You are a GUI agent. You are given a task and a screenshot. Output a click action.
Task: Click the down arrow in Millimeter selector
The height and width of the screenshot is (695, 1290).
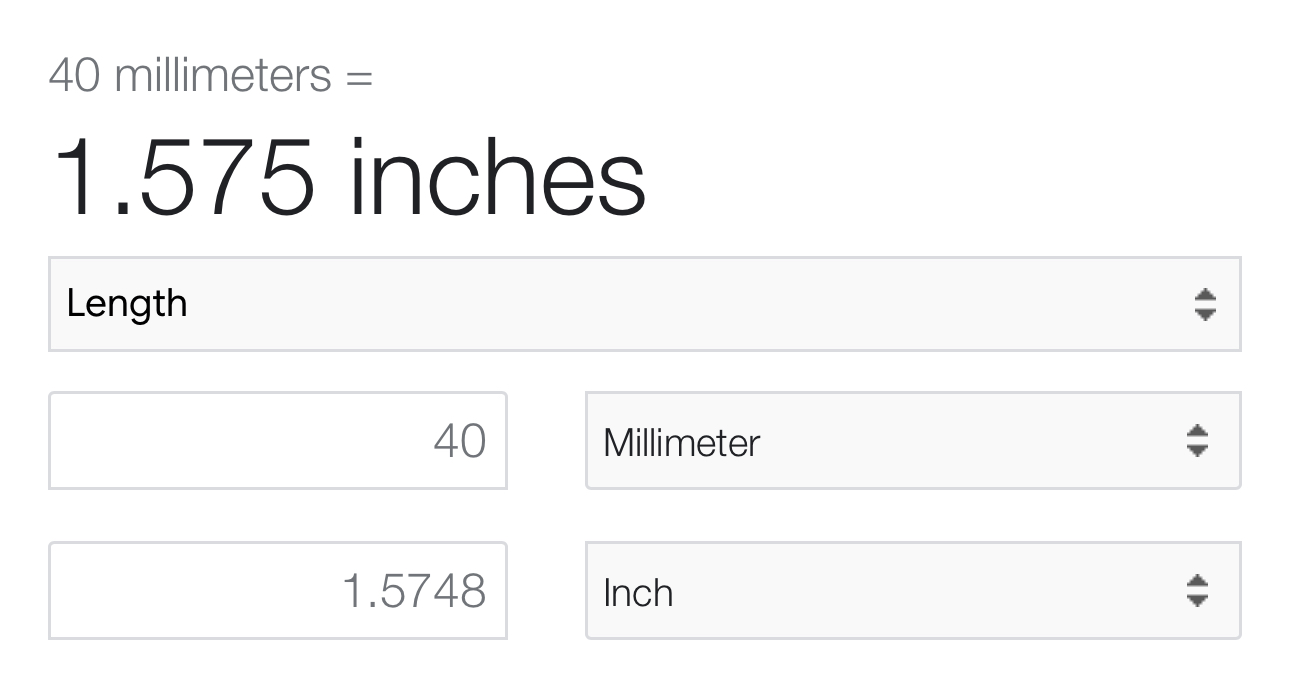coord(1197,451)
